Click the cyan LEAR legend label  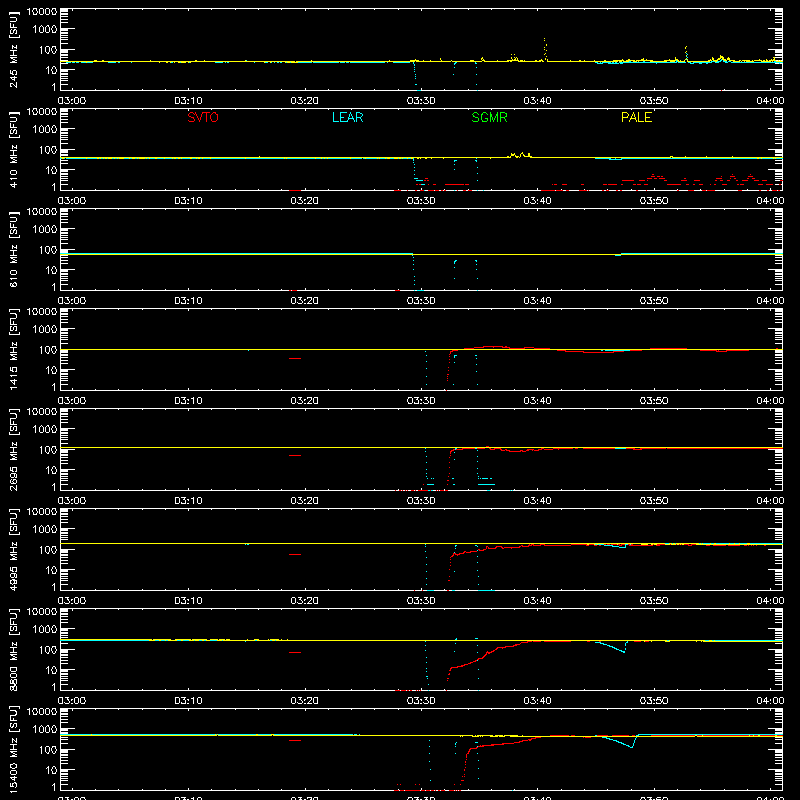point(347,117)
